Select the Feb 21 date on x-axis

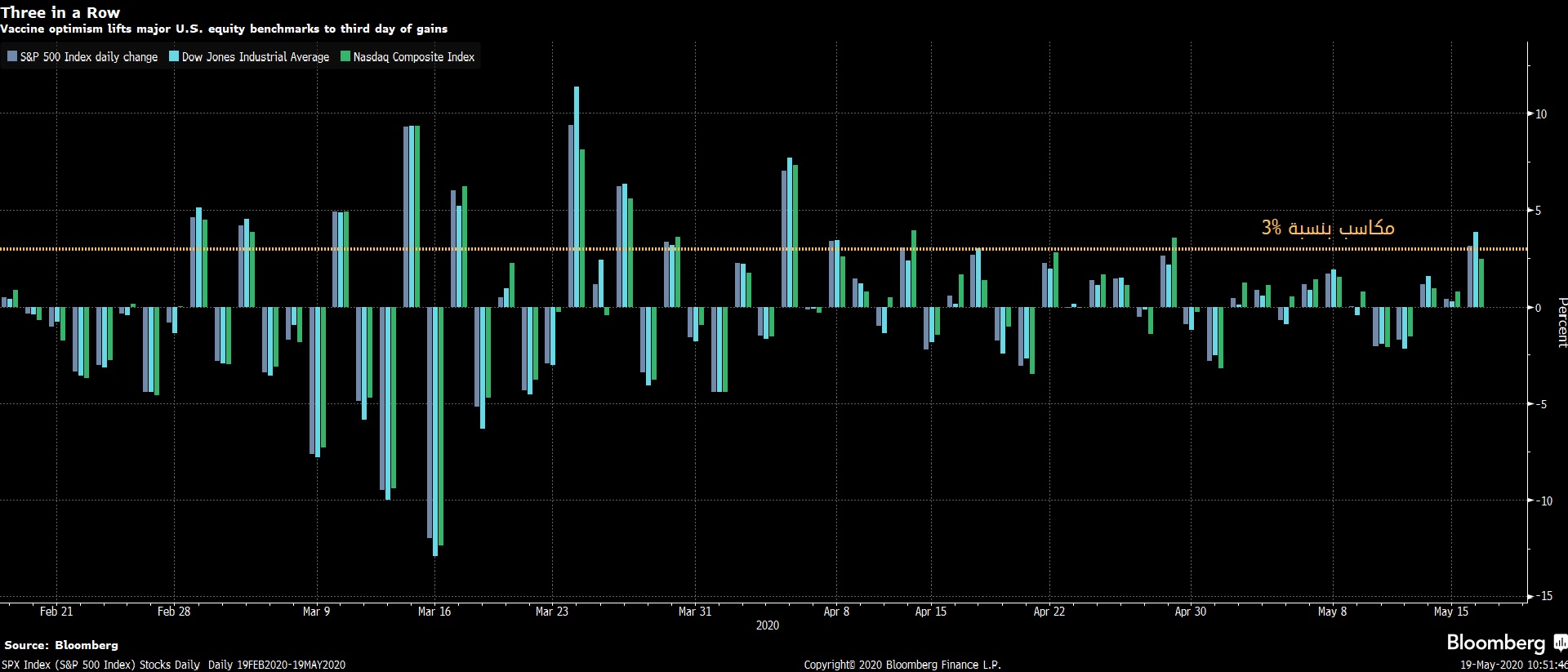point(56,612)
